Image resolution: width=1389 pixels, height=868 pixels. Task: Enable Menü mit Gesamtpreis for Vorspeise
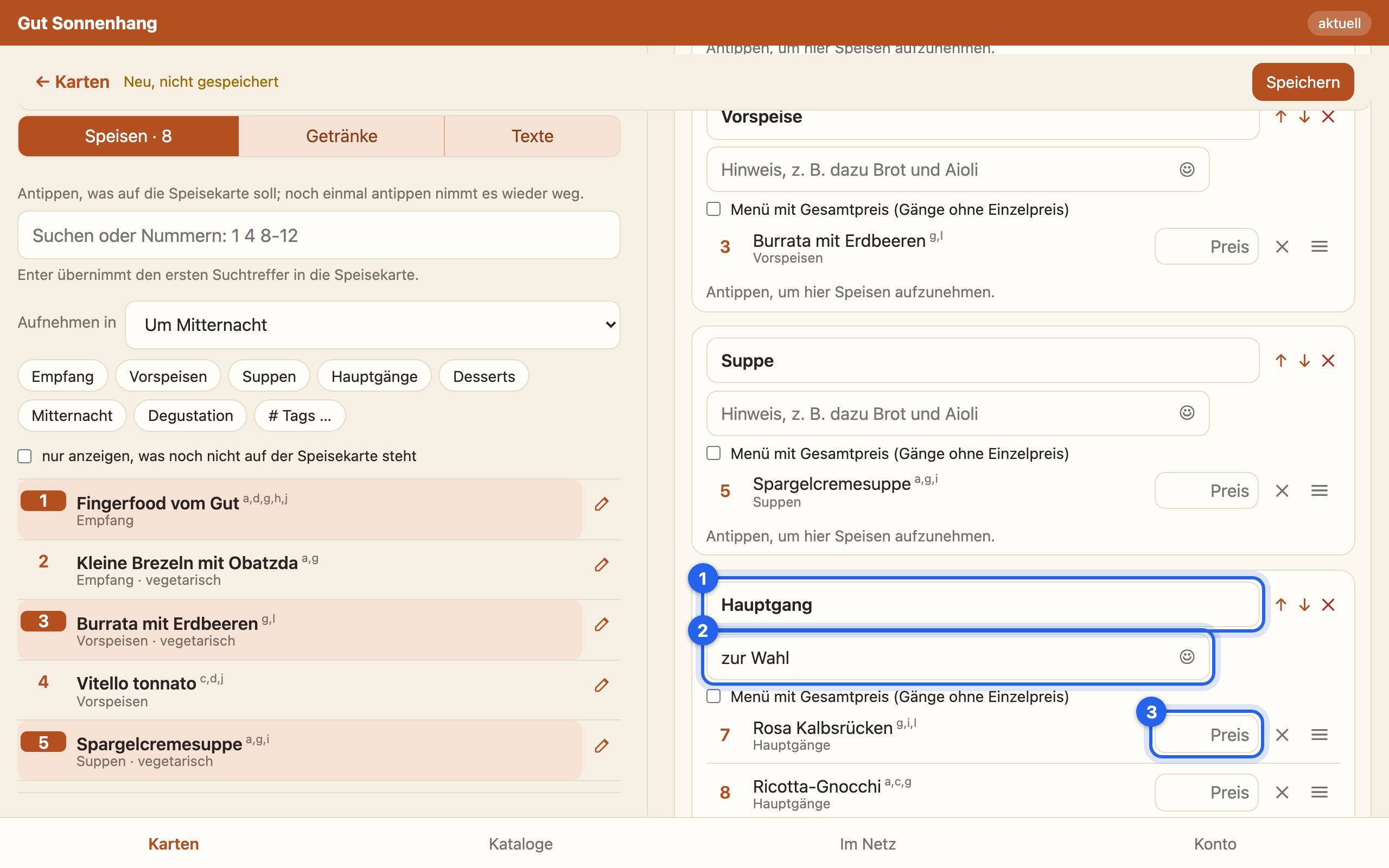pos(713,209)
